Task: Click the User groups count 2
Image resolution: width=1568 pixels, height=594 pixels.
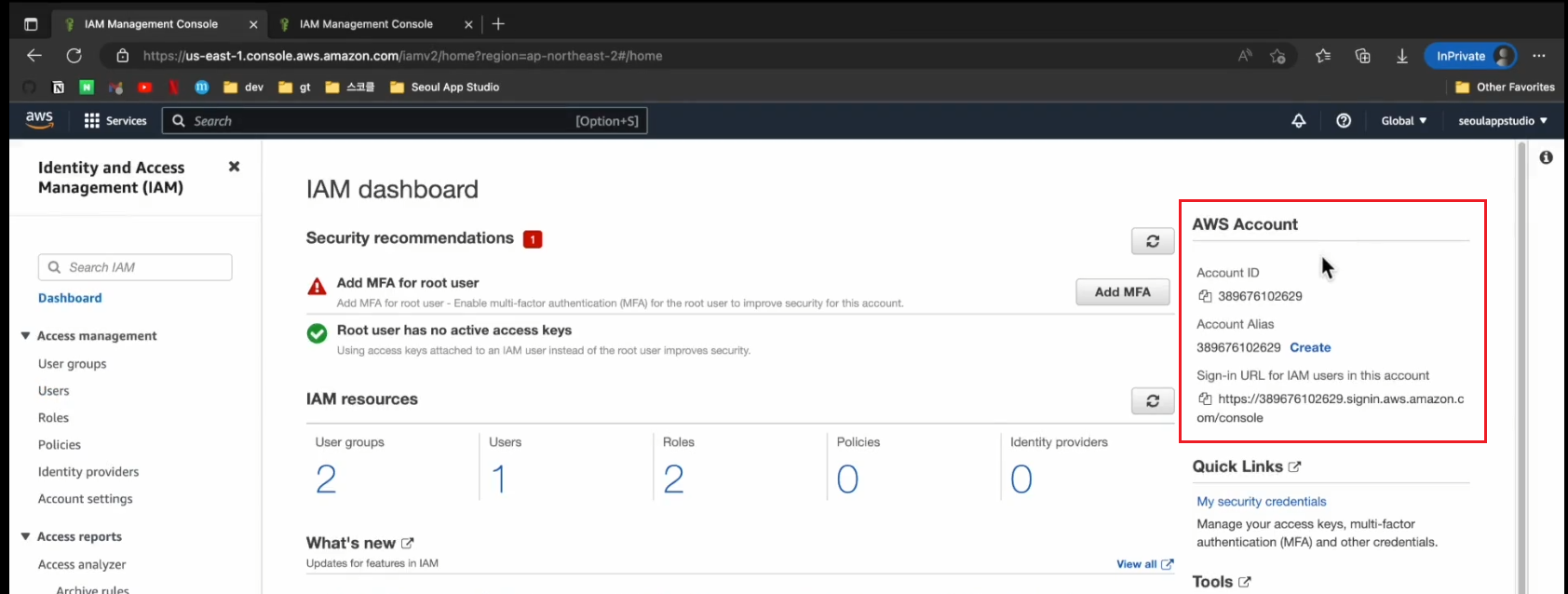Action: [x=326, y=479]
